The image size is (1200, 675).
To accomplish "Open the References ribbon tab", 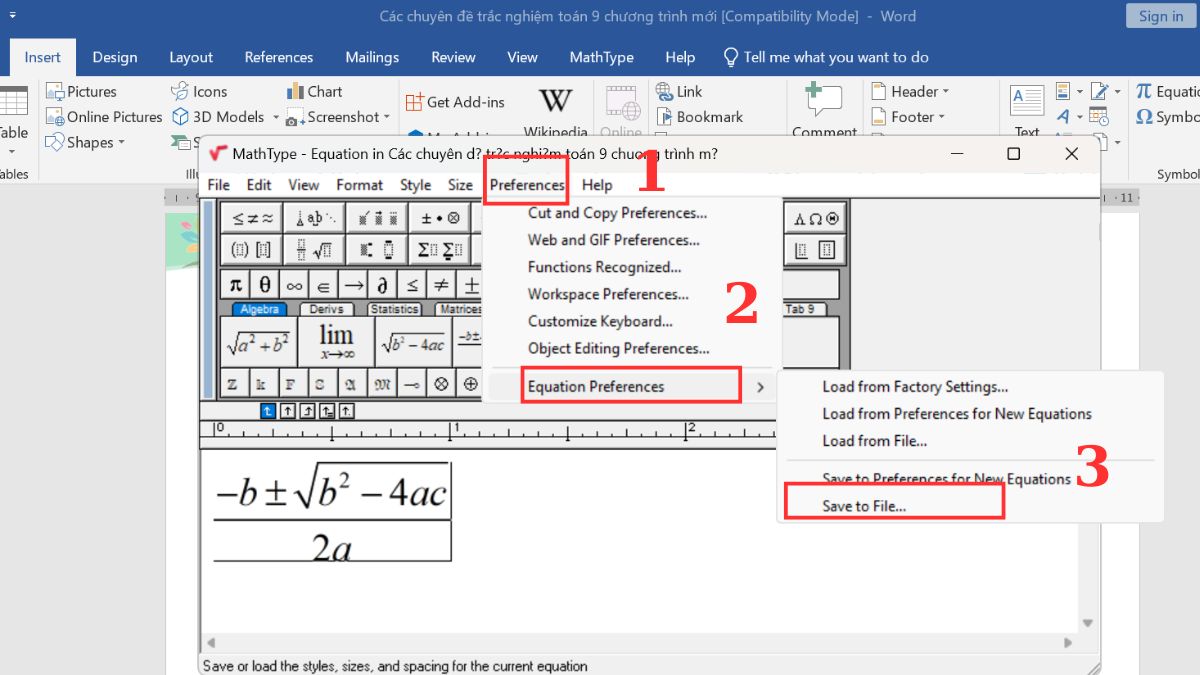I will [x=279, y=57].
